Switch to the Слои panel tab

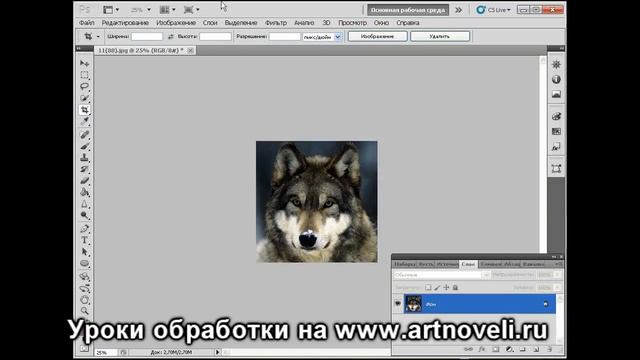pyautogui.click(x=468, y=264)
